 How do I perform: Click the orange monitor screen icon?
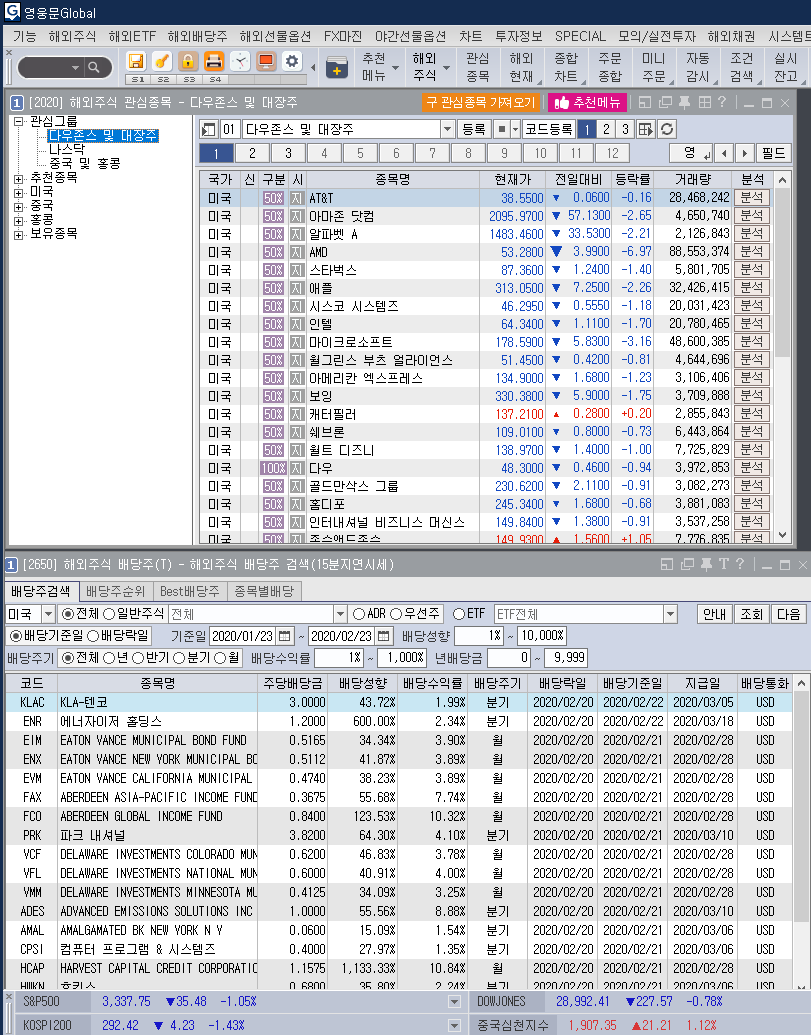point(266,62)
